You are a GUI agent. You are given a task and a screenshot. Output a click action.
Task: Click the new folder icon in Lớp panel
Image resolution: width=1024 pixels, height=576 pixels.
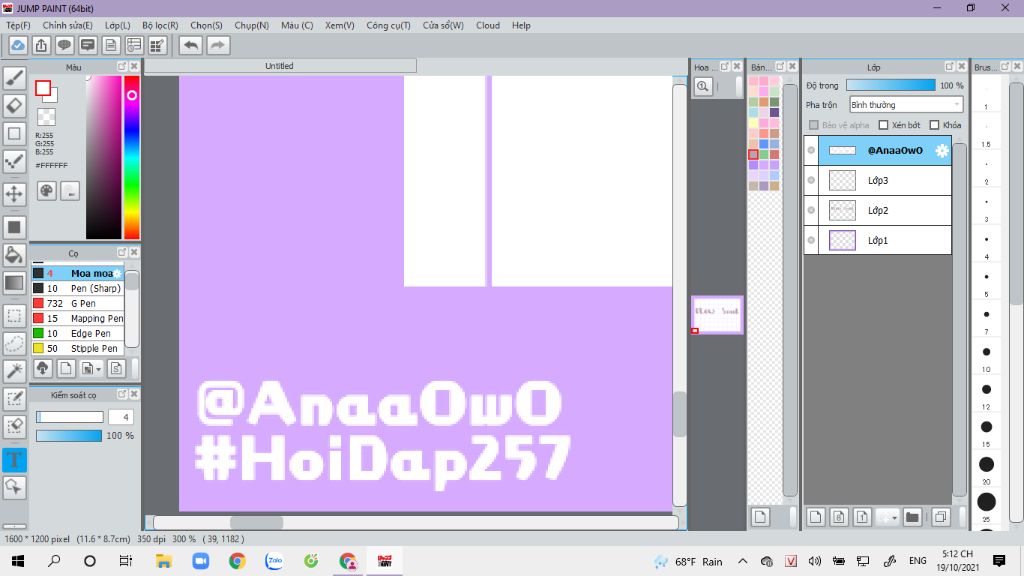(912, 517)
